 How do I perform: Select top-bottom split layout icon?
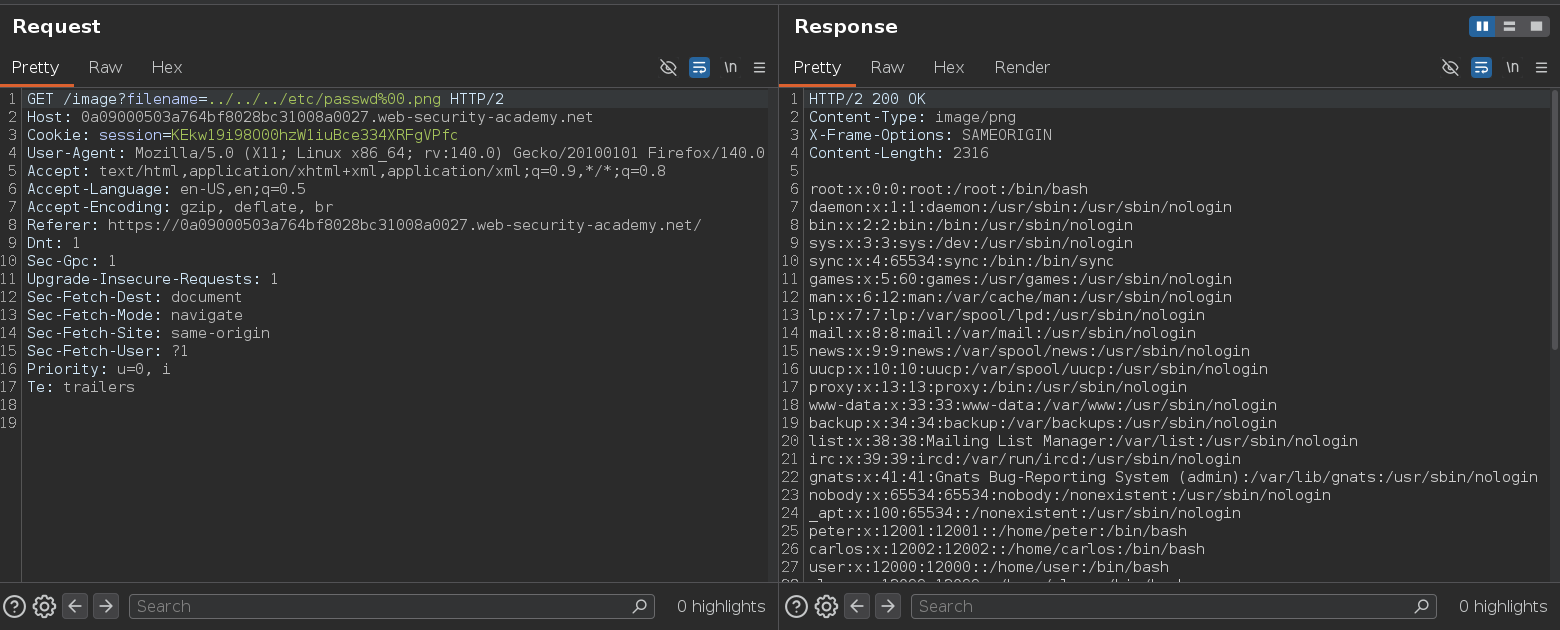click(x=1510, y=26)
